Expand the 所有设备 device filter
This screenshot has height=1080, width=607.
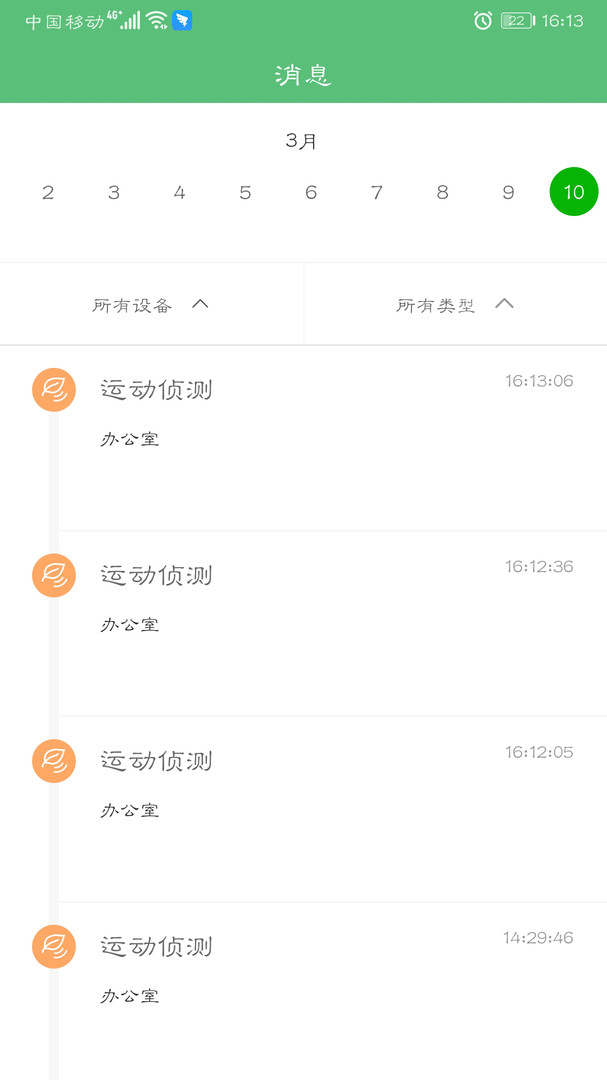coord(151,305)
